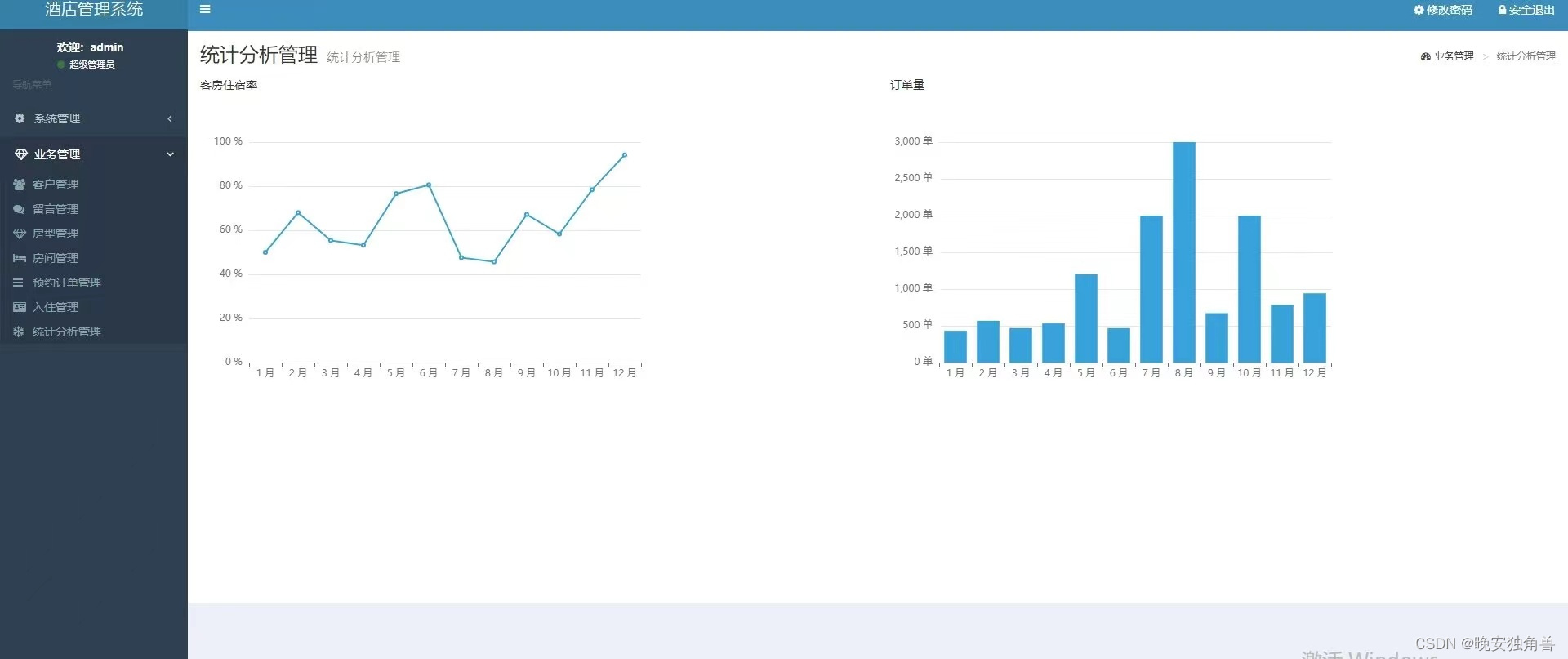Click the 房型管理 diamond icon
Image resolution: width=1568 pixels, height=659 pixels.
point(20,234)
